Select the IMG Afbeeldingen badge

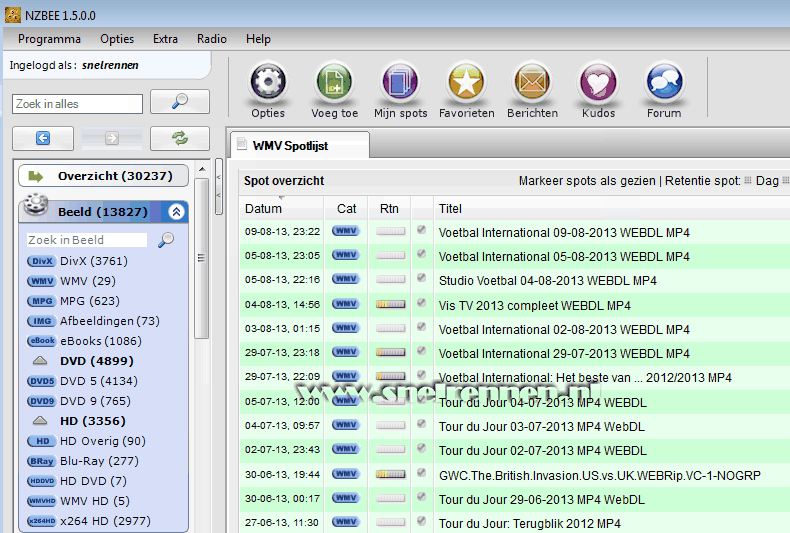click(x=41, y=321)
